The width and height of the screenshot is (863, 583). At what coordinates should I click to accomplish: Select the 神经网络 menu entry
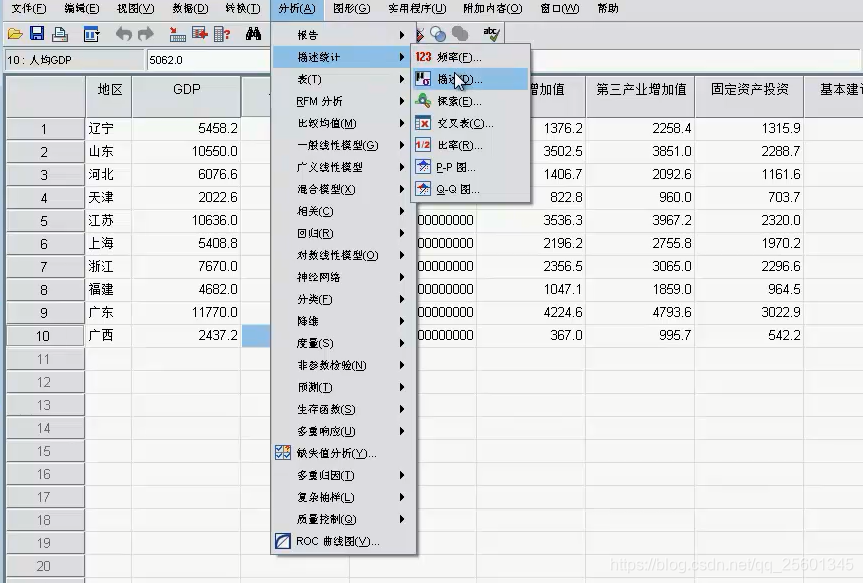click(344, 277)
